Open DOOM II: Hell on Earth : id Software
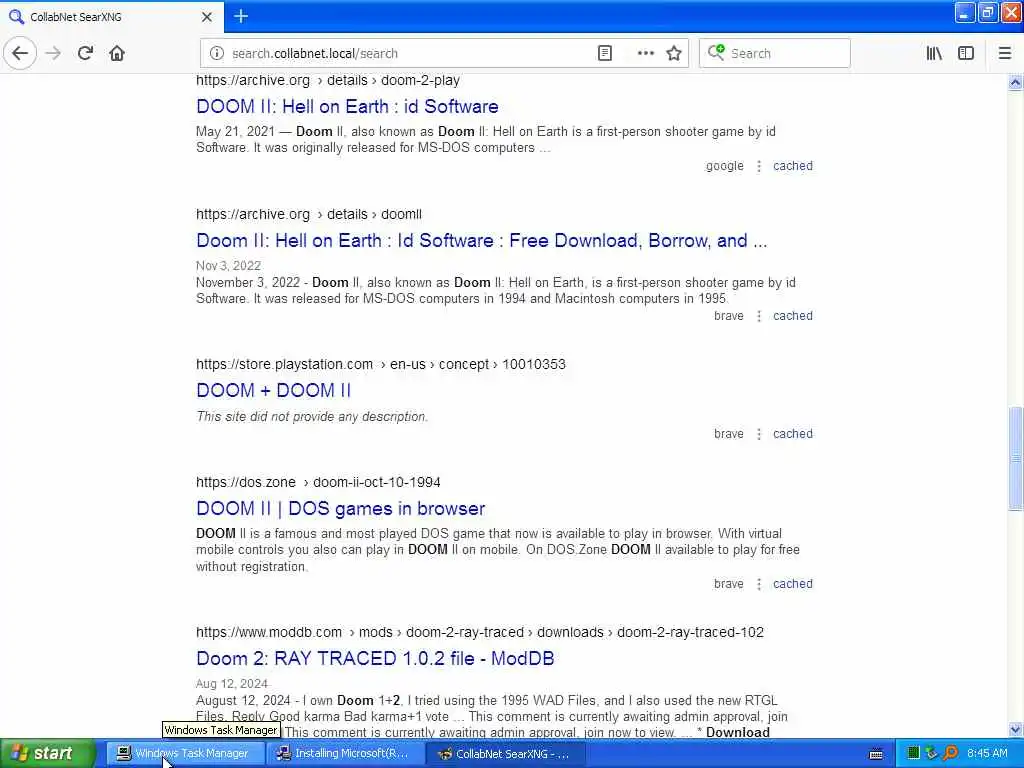The width and height of the screenshot is (1024, 768). pos(347,106)
